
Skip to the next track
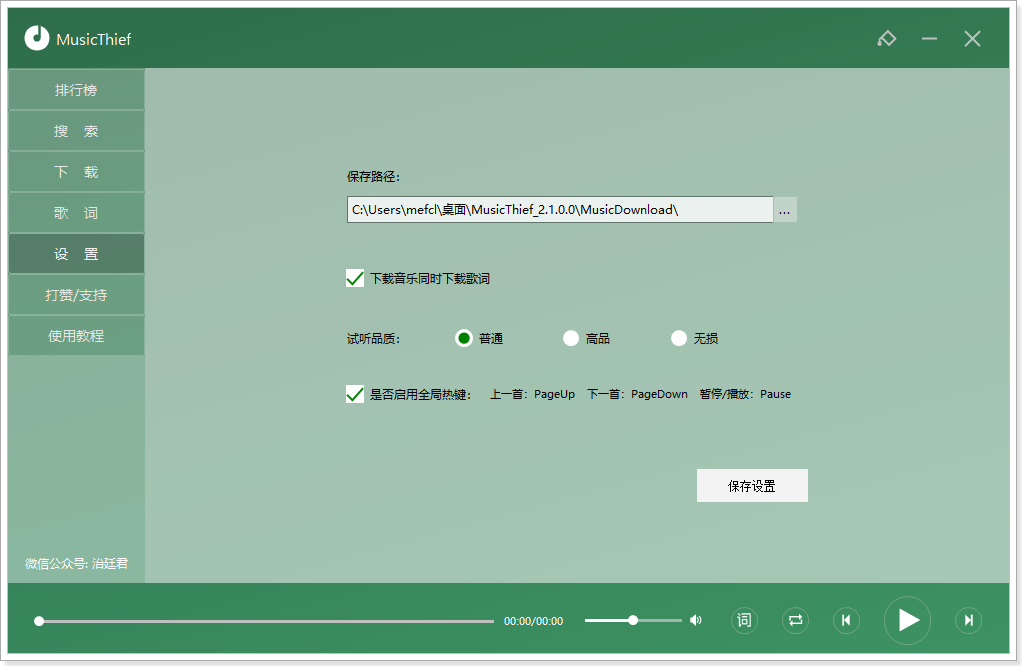(969, 620)
